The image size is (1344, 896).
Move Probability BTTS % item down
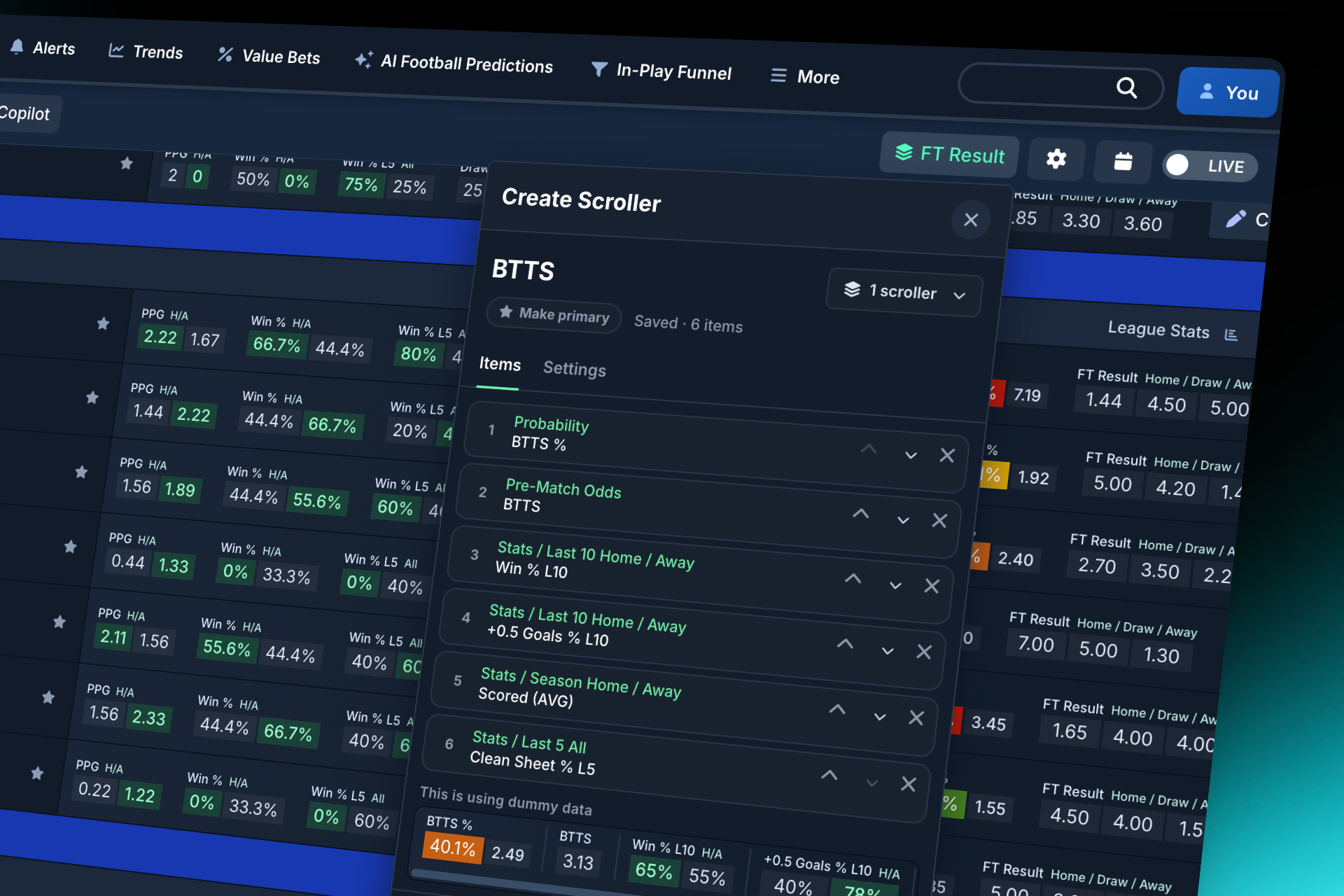pos(911,455)
